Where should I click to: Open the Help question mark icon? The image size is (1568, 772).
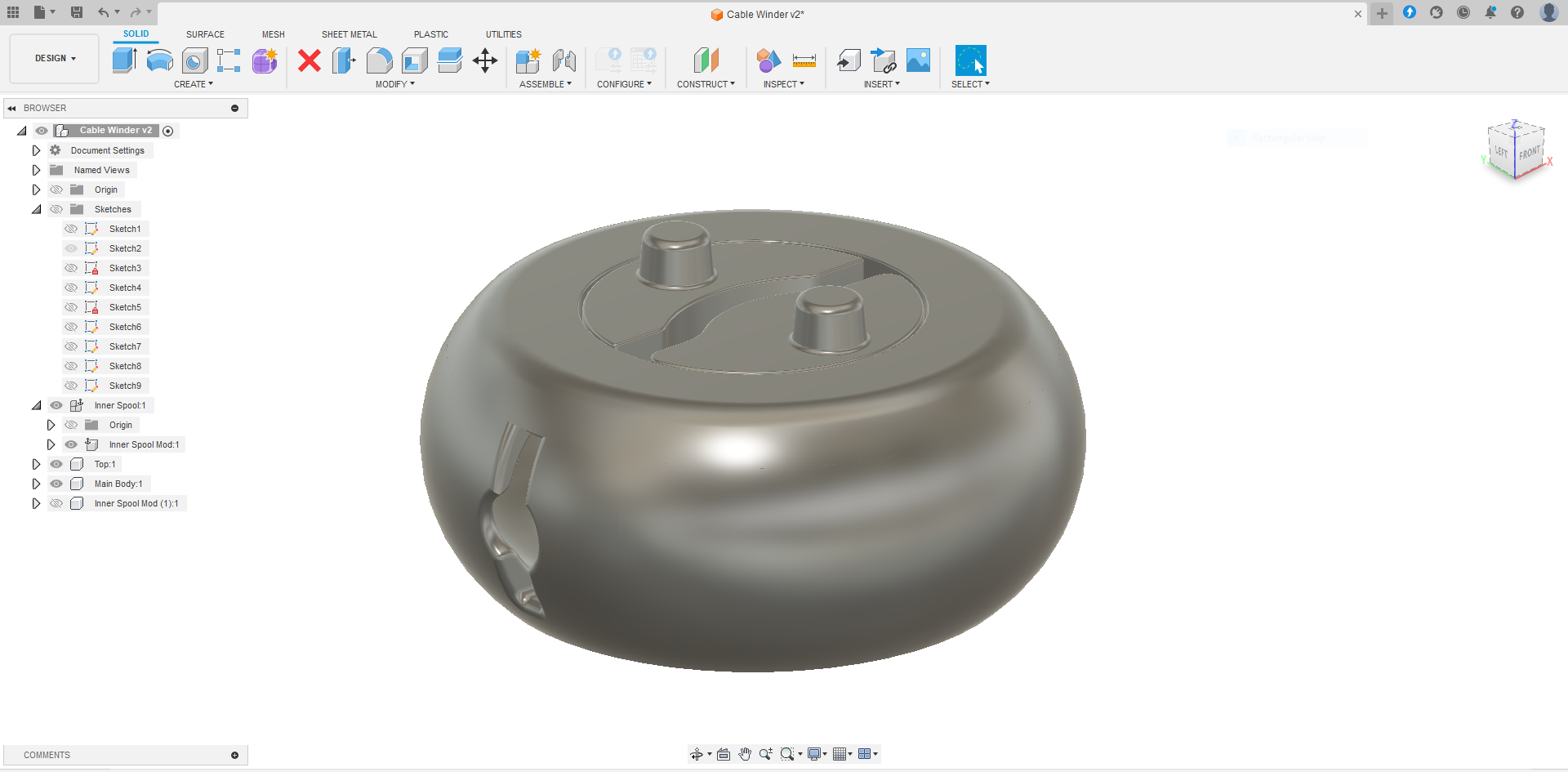coord(1517,12)
